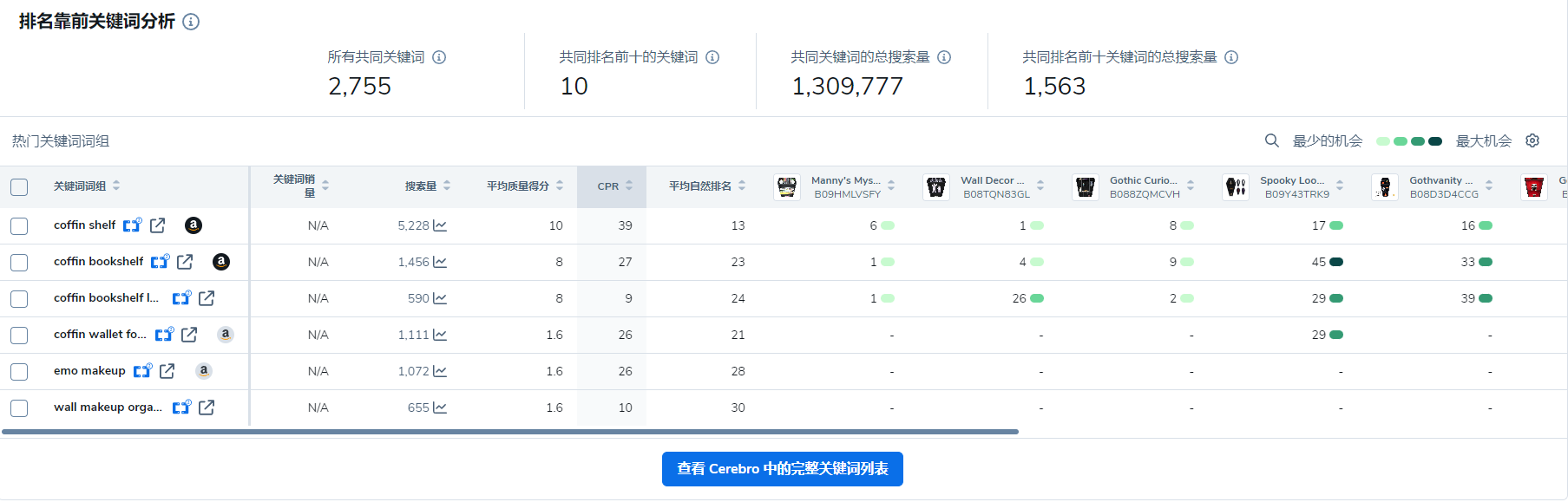Open coffin bookshelf in external link
Image resolution: width=1568 pixels, height=502 pixels.
(185, 262)
